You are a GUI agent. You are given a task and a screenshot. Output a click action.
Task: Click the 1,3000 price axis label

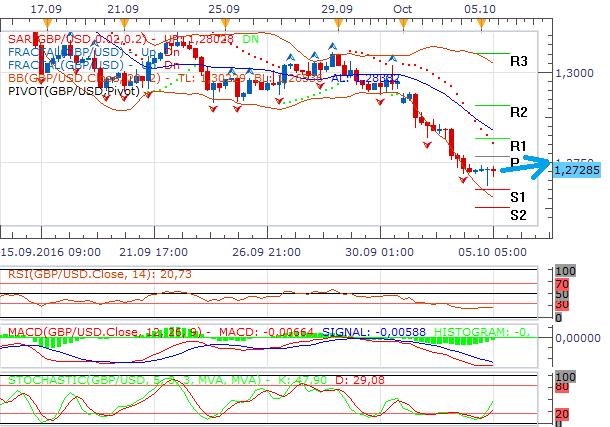(x=575, y=74)
